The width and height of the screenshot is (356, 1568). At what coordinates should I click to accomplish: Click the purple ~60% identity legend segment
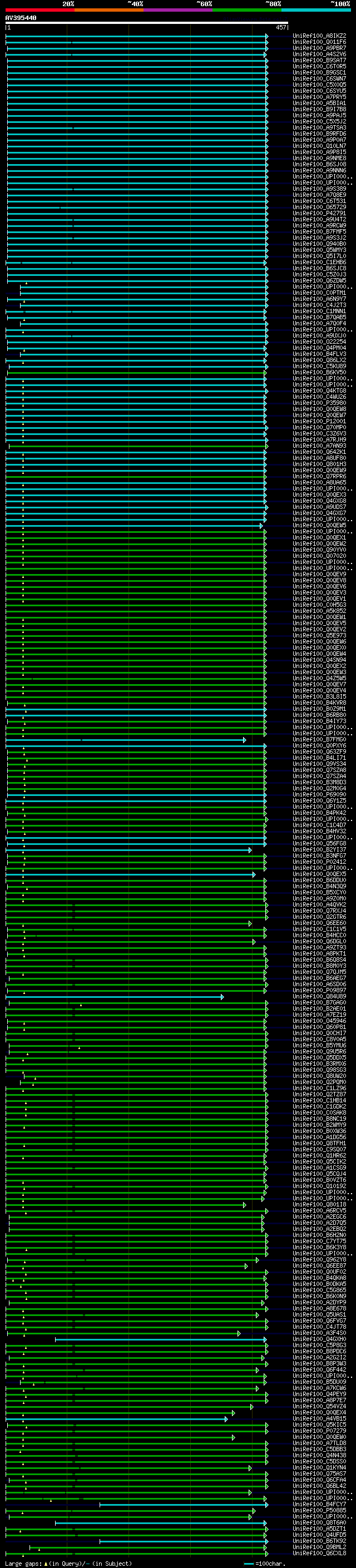177,10
